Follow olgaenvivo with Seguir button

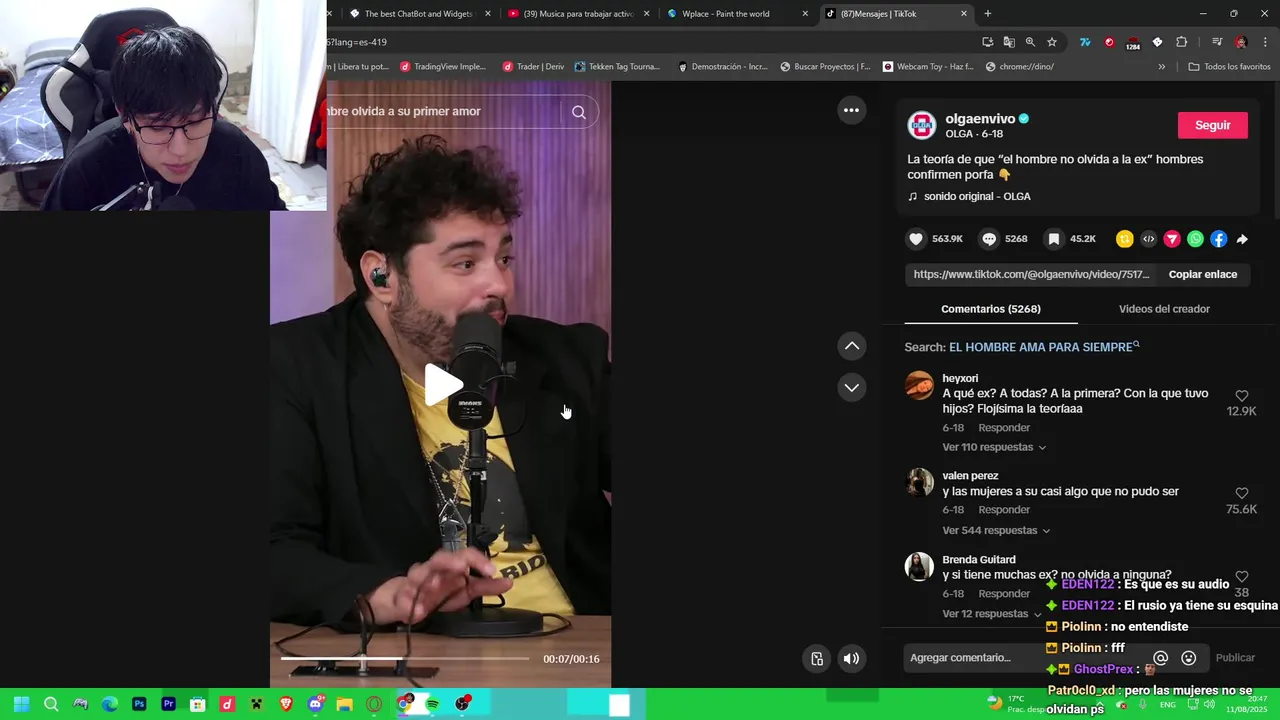tap(1212, 125)
